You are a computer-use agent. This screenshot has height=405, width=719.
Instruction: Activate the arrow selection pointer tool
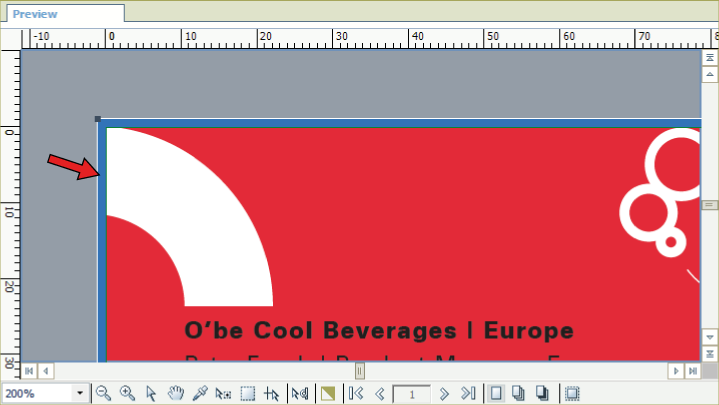(151, 394)
